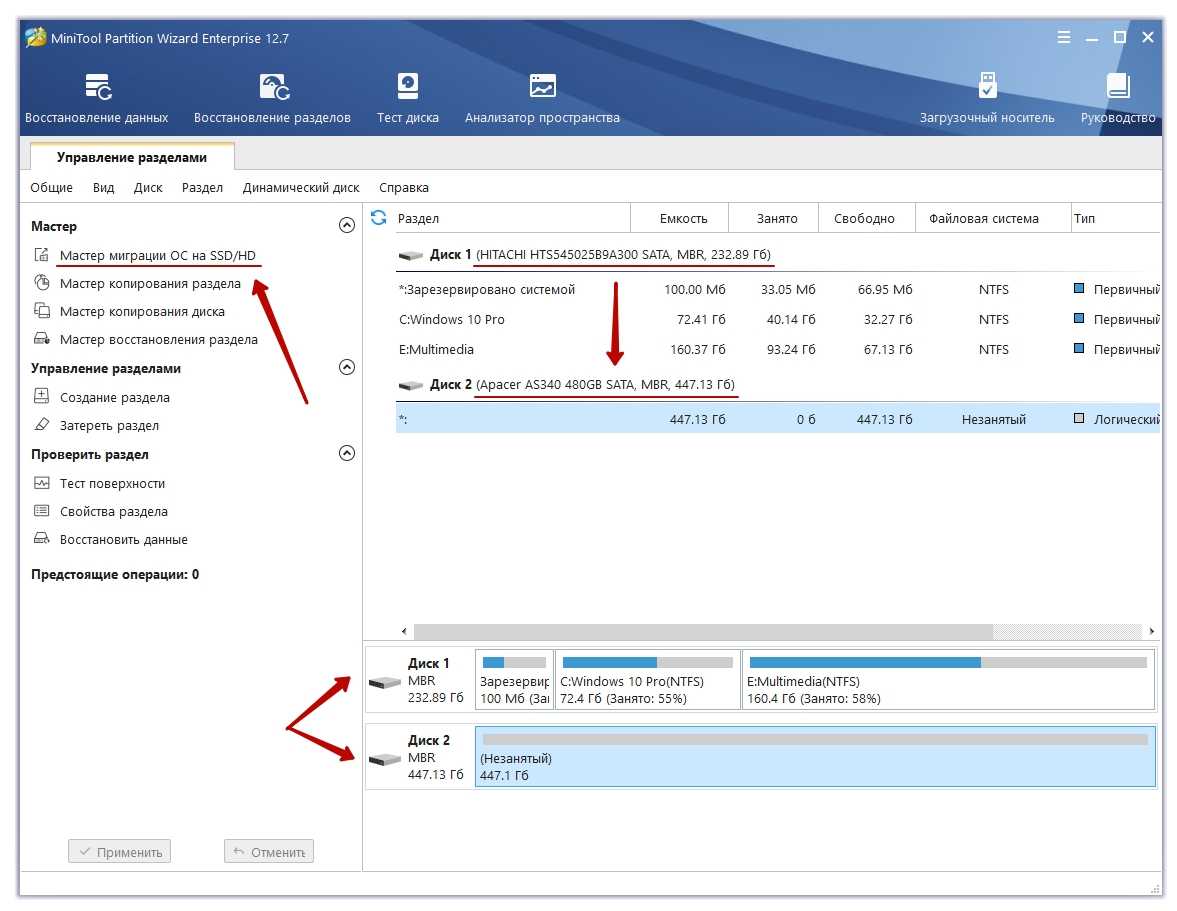Open Мастер копирования диска link

pos(142,311)
